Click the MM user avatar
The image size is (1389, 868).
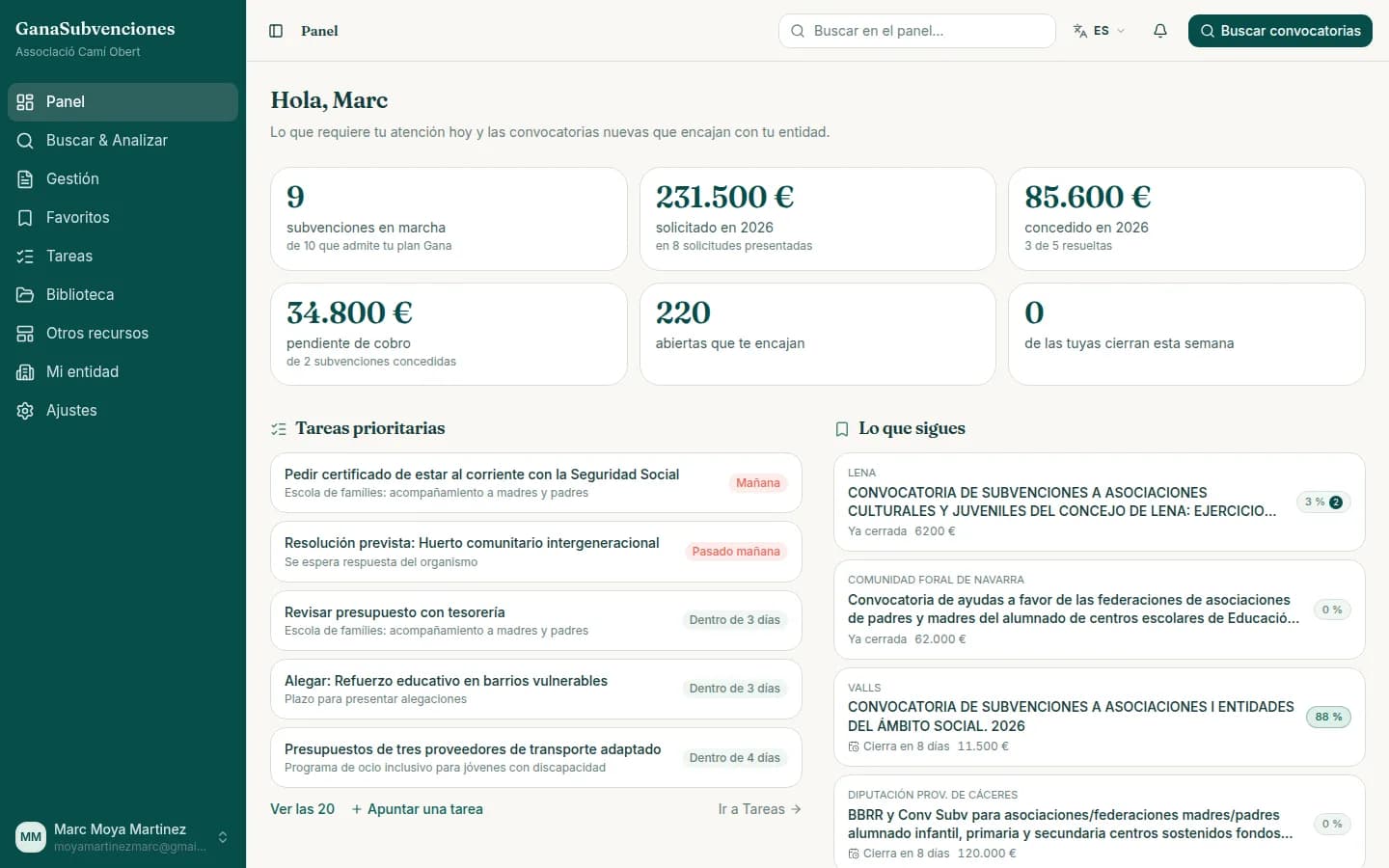tap(31, 837)
